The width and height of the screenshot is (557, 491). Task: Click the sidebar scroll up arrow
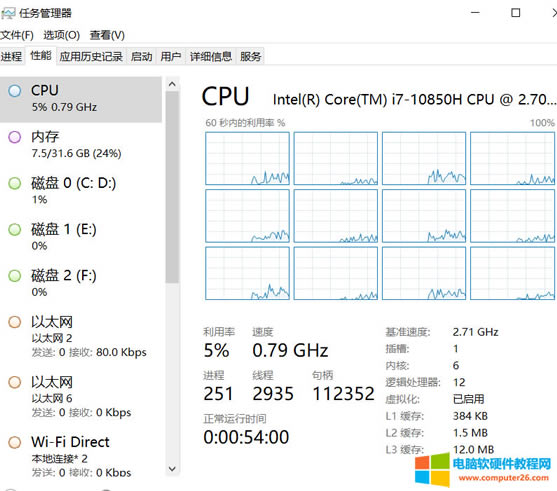[172, 84]
